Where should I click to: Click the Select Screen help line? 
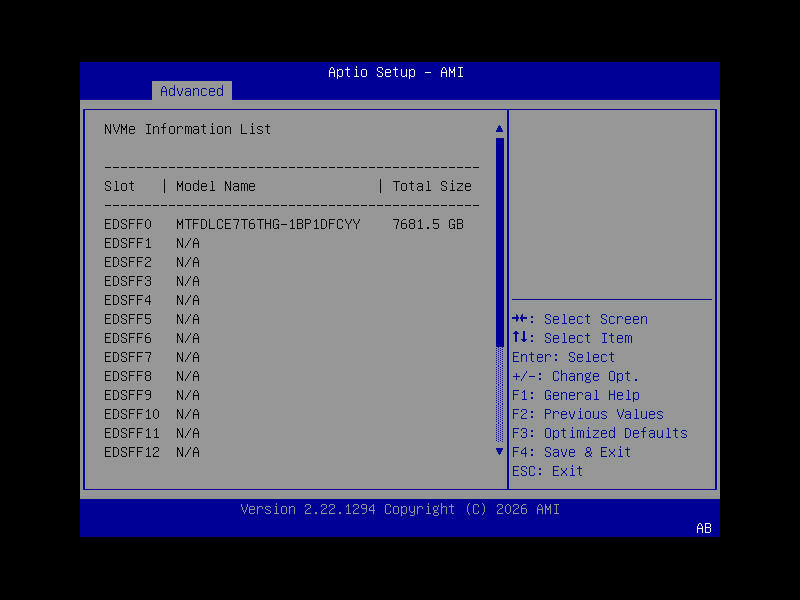[580, 319]
